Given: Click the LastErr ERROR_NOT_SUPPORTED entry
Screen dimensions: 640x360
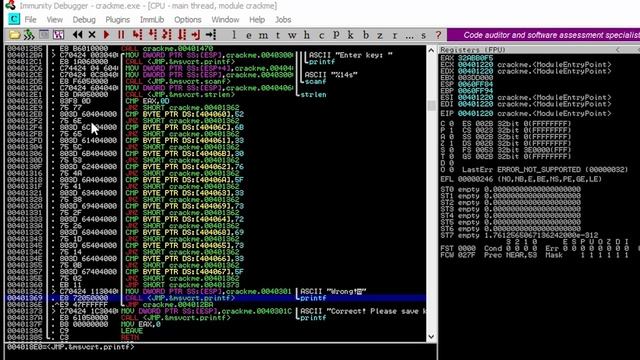Looking at the screenshot, I should coord(545,169).
